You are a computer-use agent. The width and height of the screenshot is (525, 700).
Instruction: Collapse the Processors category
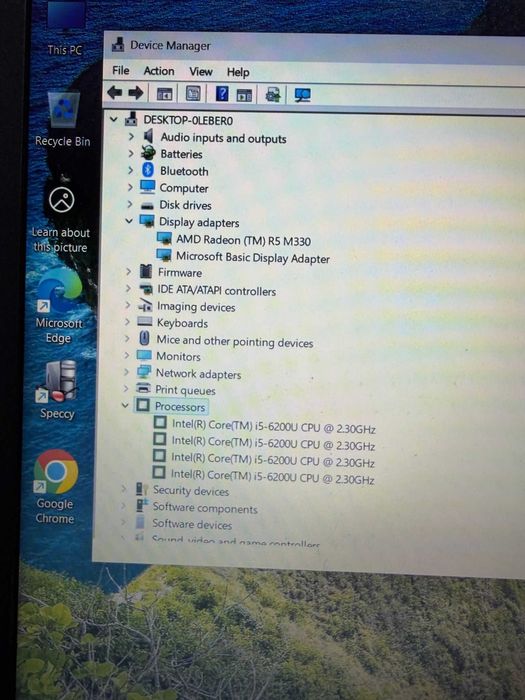pos(125,405)
